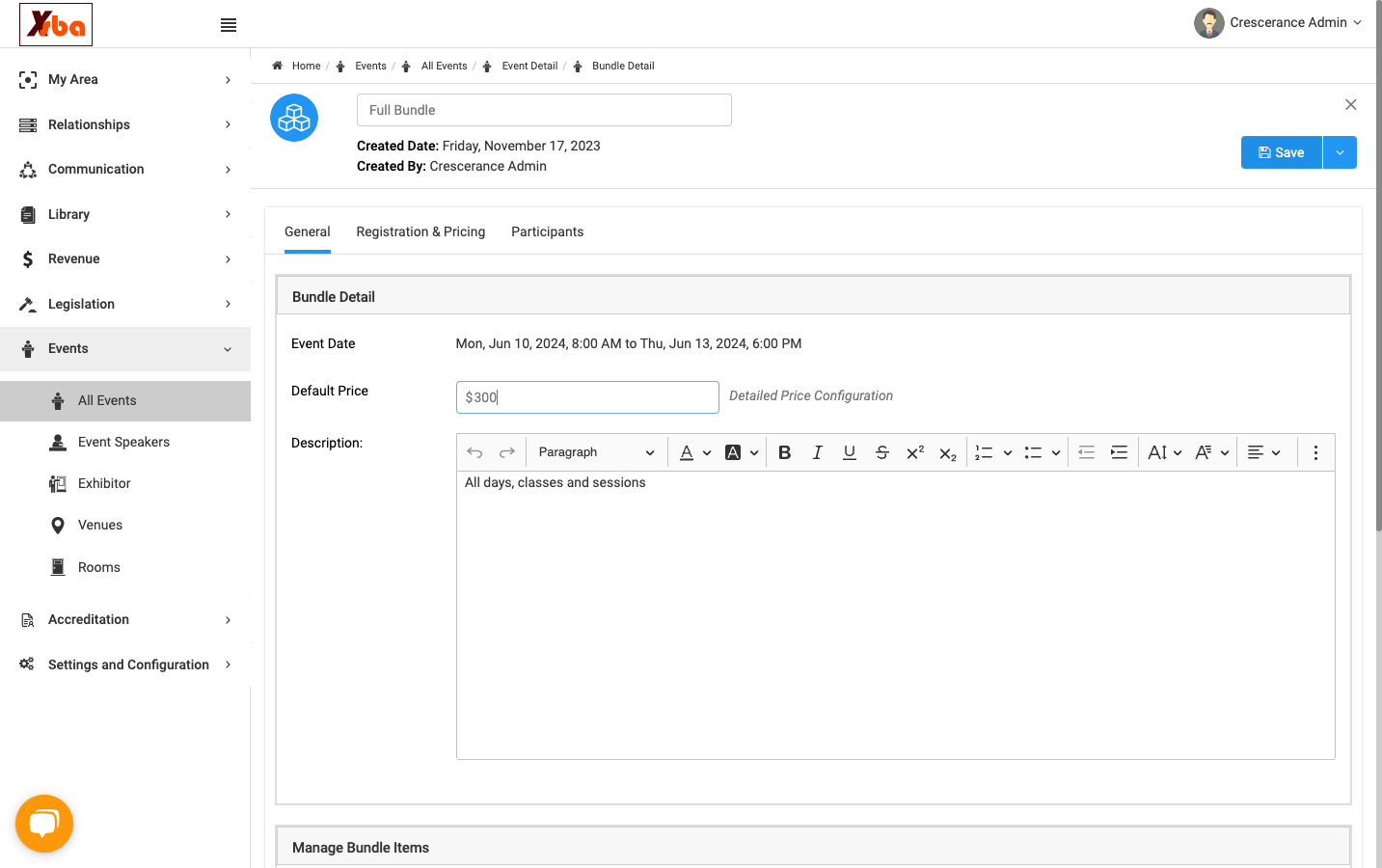
Task: Open the Paragraph style dropdown
Action: click(596, 452)
